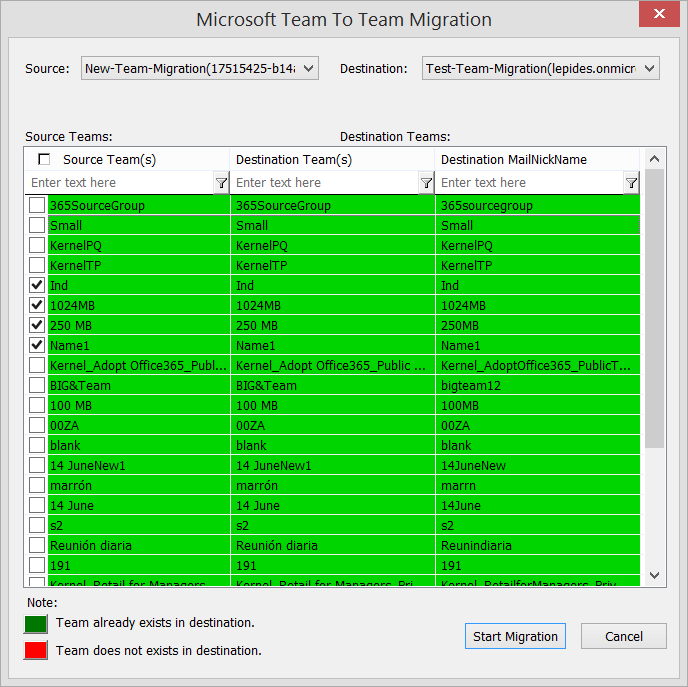The image size is (688, 687).
Task: Select mail nickname cell '365sourcegroup'
Action: click(x=538, y=205)
